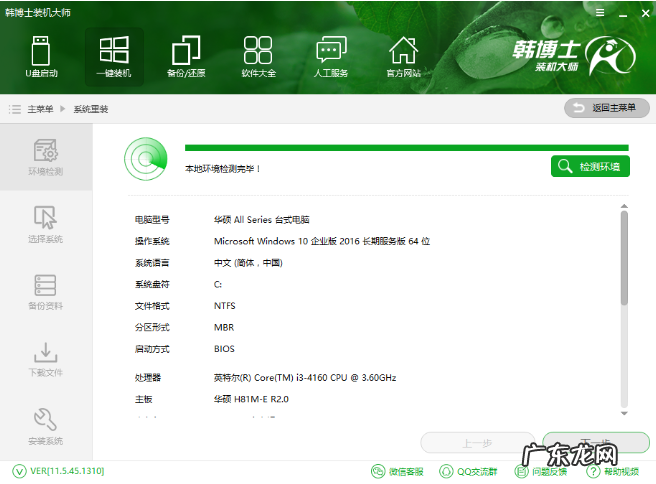Open 备份/还原 from the toolbar

(x=186, y=57)
